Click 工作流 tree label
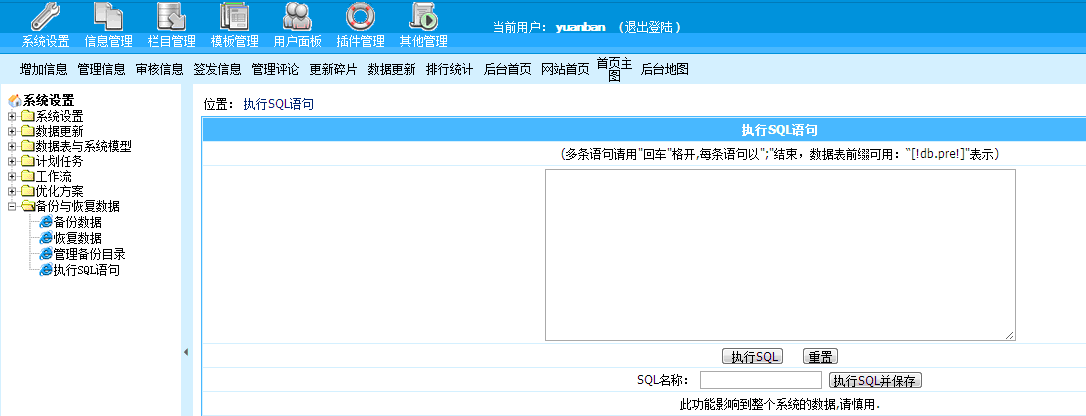Viewport: 1086px width, 416px height. 53,177
